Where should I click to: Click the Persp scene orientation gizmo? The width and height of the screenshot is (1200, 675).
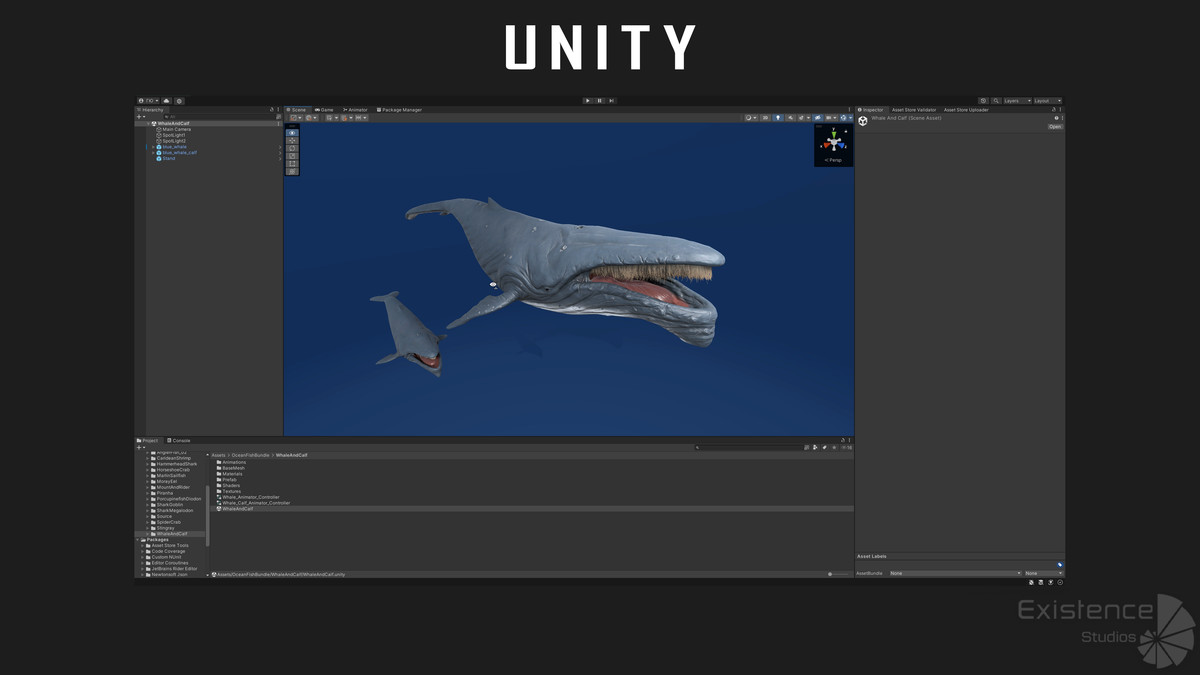833,159
